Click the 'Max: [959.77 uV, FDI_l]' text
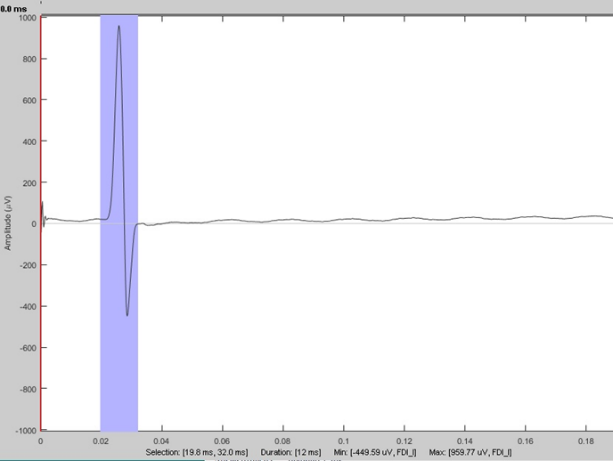Screen dimensions: 613x461 pos(470,452)
